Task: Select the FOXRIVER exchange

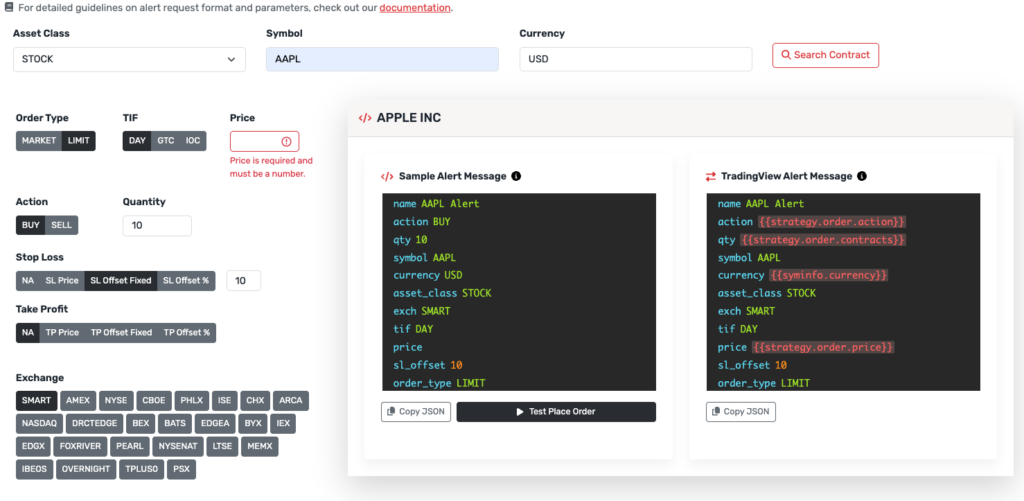Action: [80, 447]
